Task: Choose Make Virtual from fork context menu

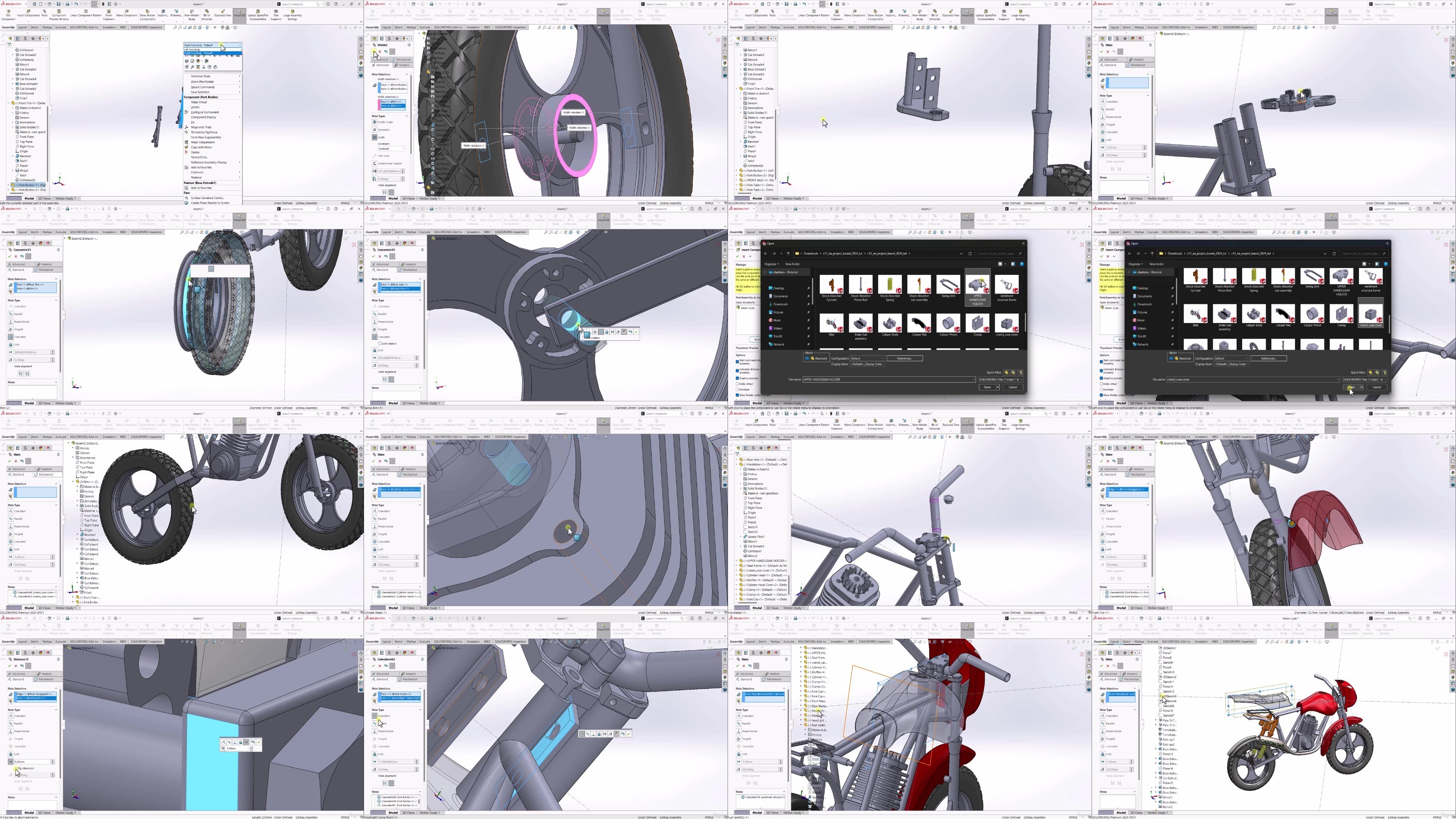Action: point(199,102)
